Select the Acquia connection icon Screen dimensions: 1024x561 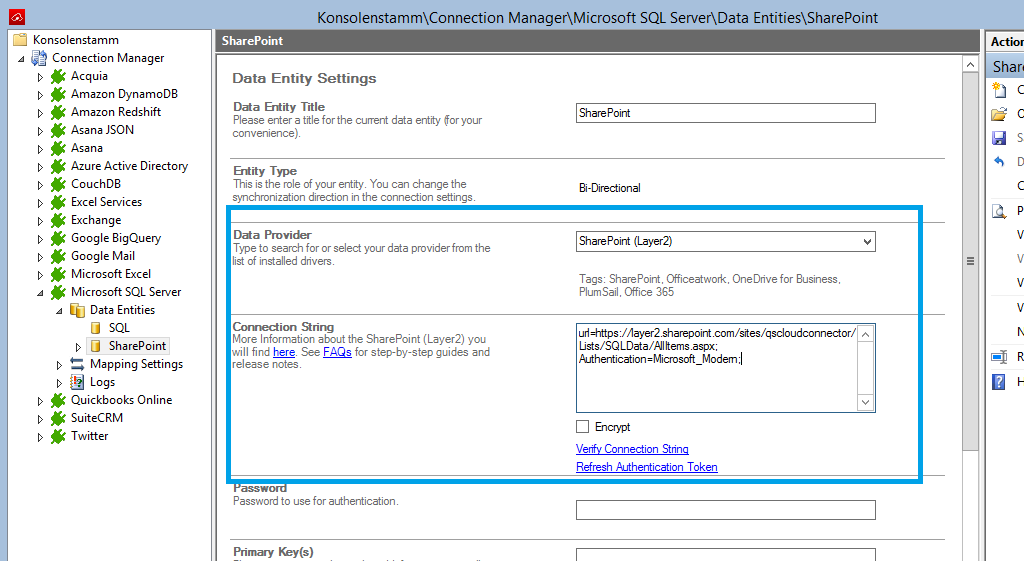59,76
